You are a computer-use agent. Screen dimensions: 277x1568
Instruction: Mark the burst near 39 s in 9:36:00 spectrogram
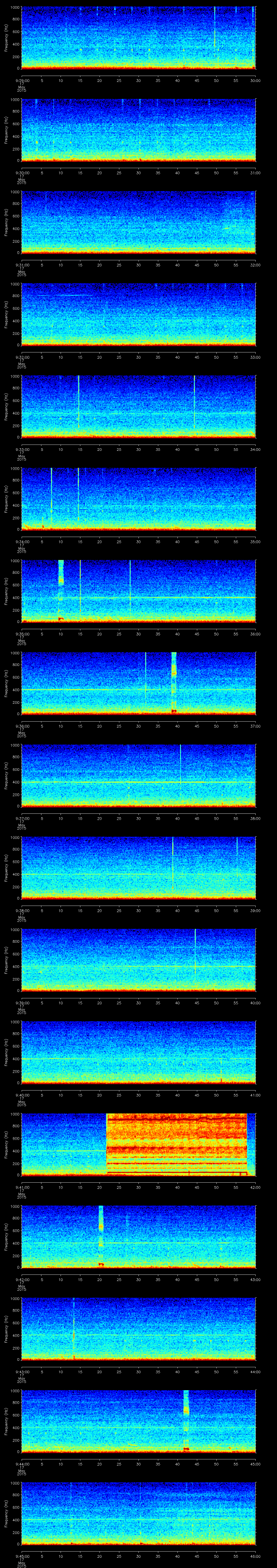(x=174, y=683)
